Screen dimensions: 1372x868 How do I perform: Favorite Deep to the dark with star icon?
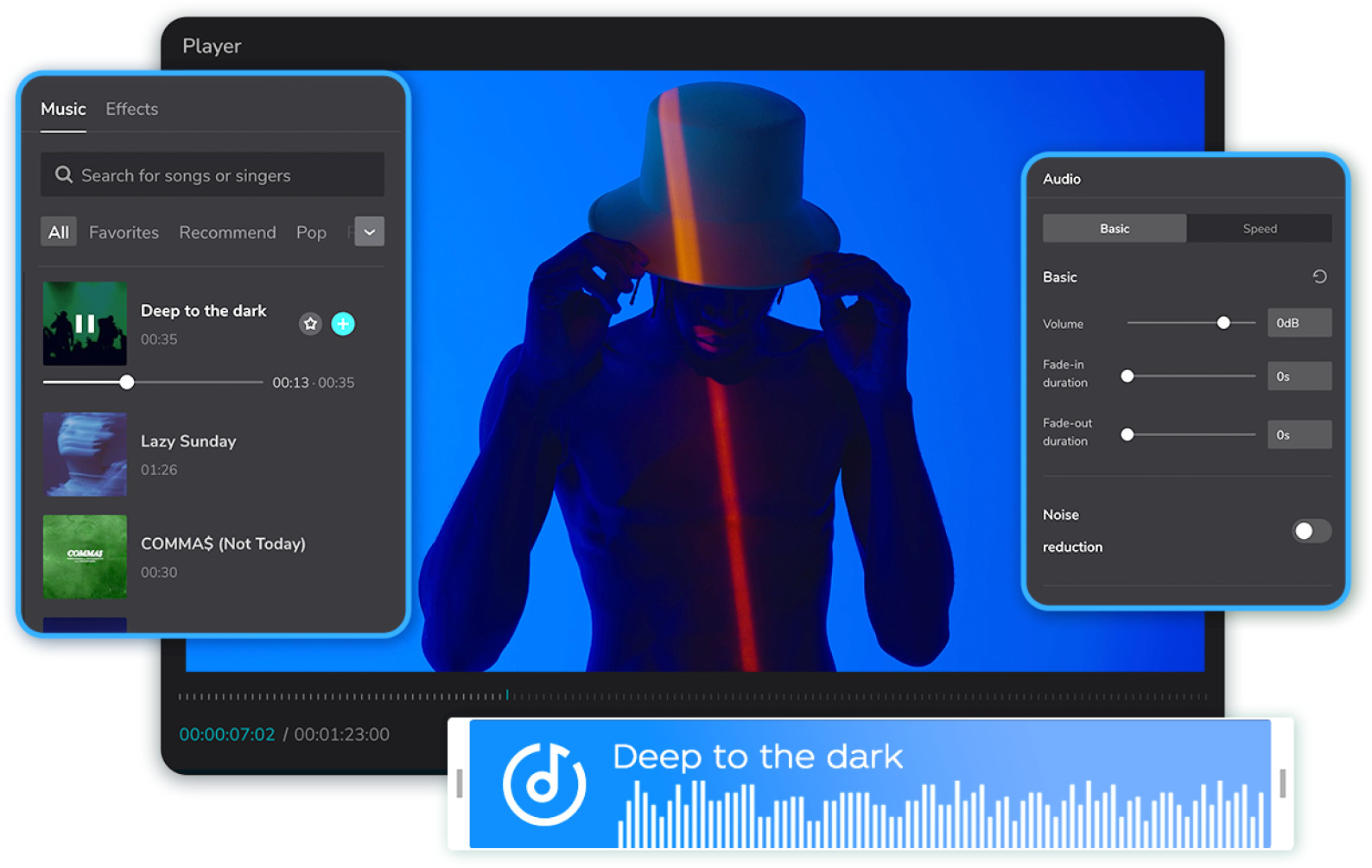click(x=310, y=324)
